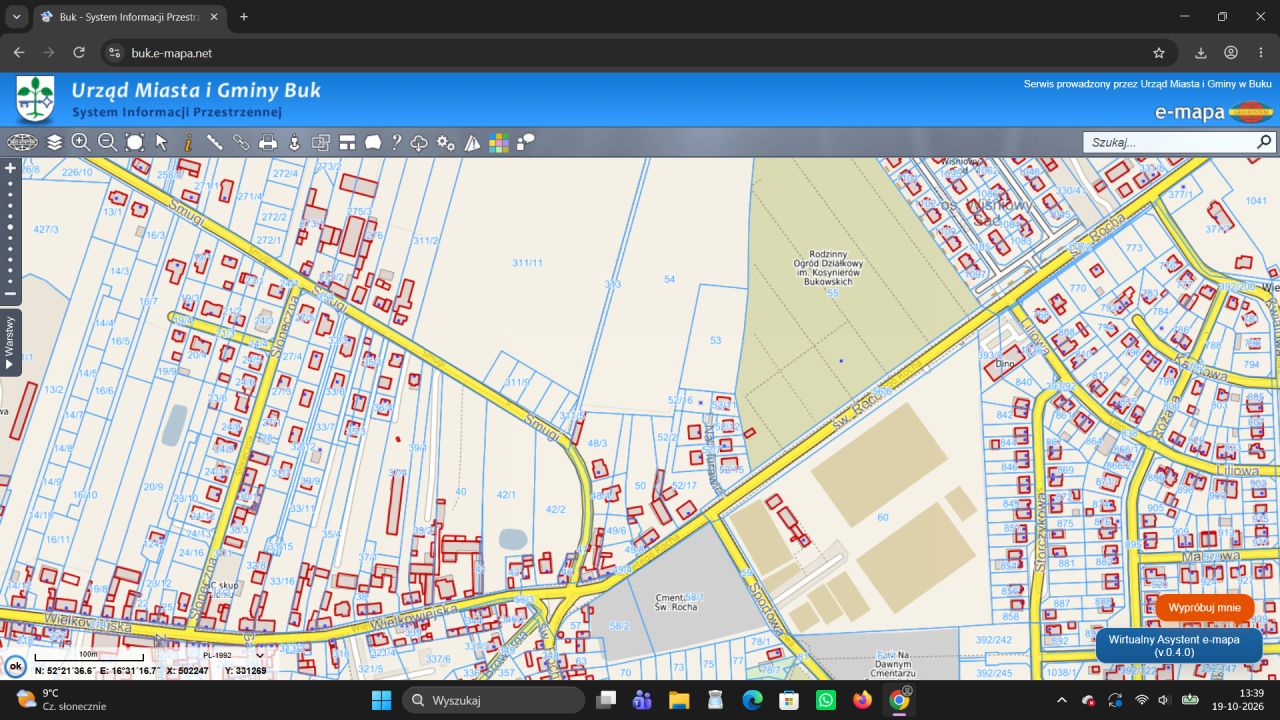This screenshot has width=1280, height=720.
Task: Open the layers stack tool in toolbar
Action: coord(55,142)
